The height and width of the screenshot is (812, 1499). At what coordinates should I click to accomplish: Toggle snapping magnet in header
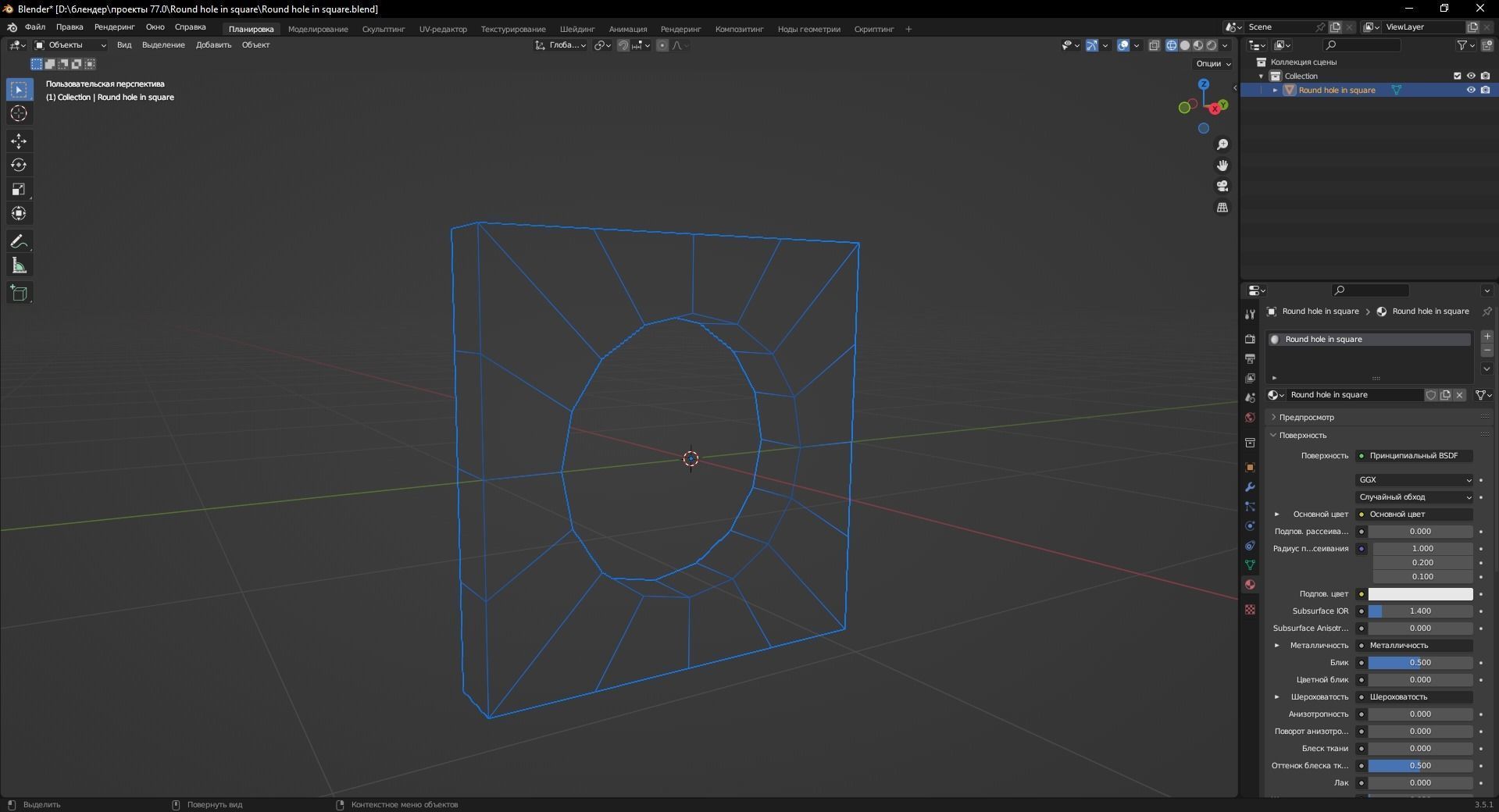pyautogui.click(x=623, y=45)
